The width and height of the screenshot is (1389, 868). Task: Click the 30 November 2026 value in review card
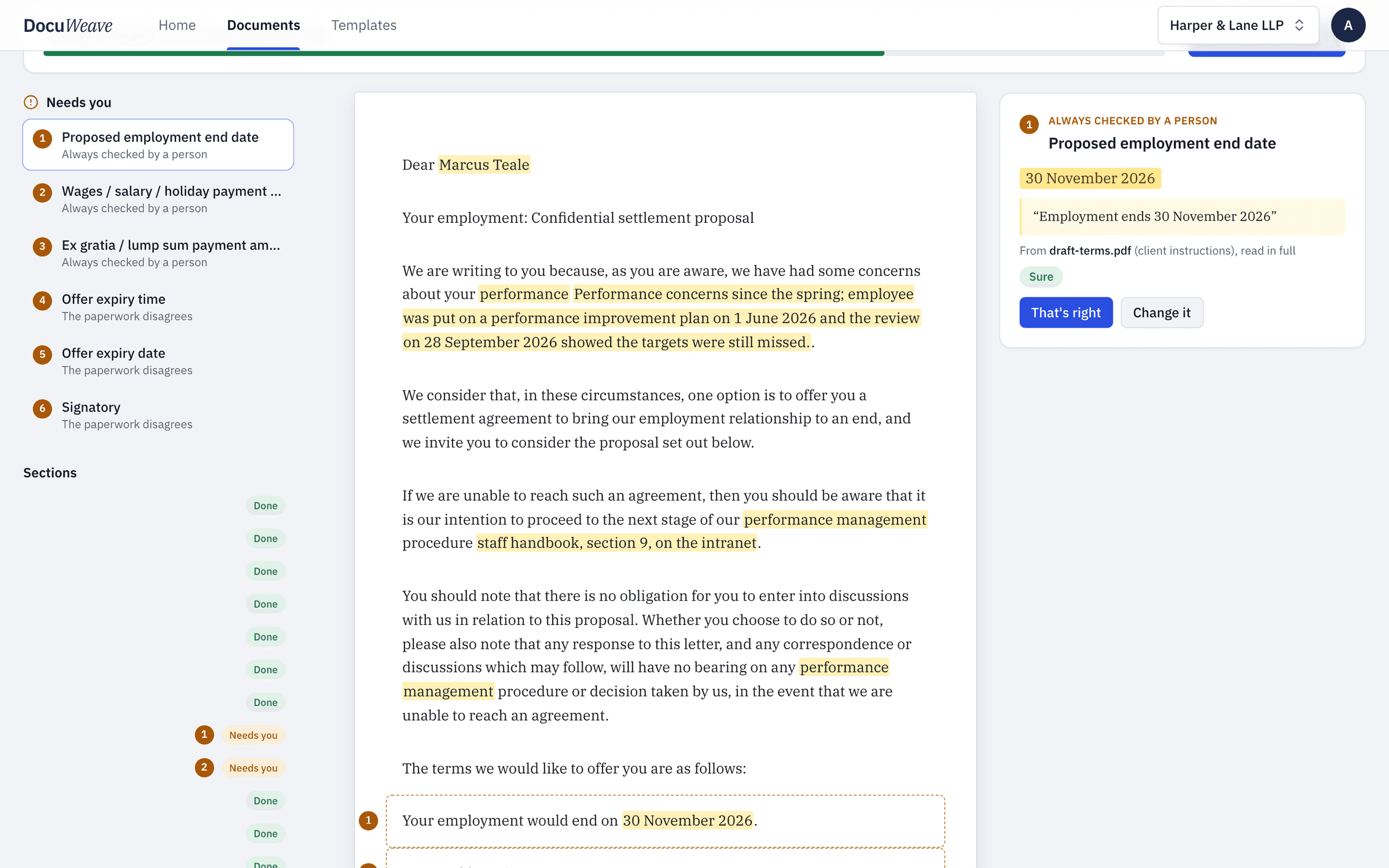(x=1090, y=178)
